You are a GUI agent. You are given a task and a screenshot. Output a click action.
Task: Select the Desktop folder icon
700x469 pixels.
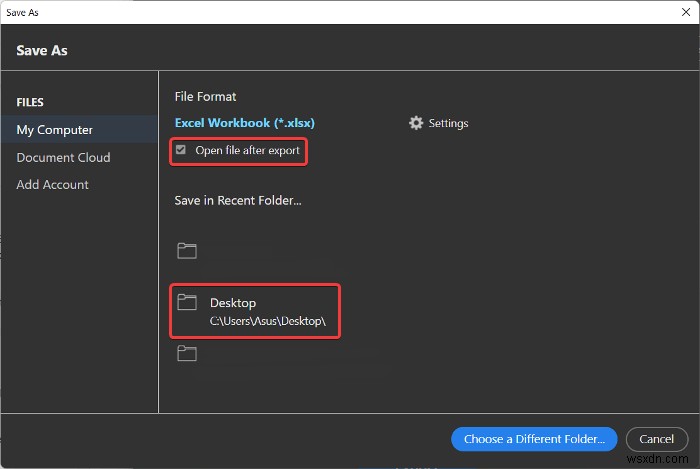point(187,302)
